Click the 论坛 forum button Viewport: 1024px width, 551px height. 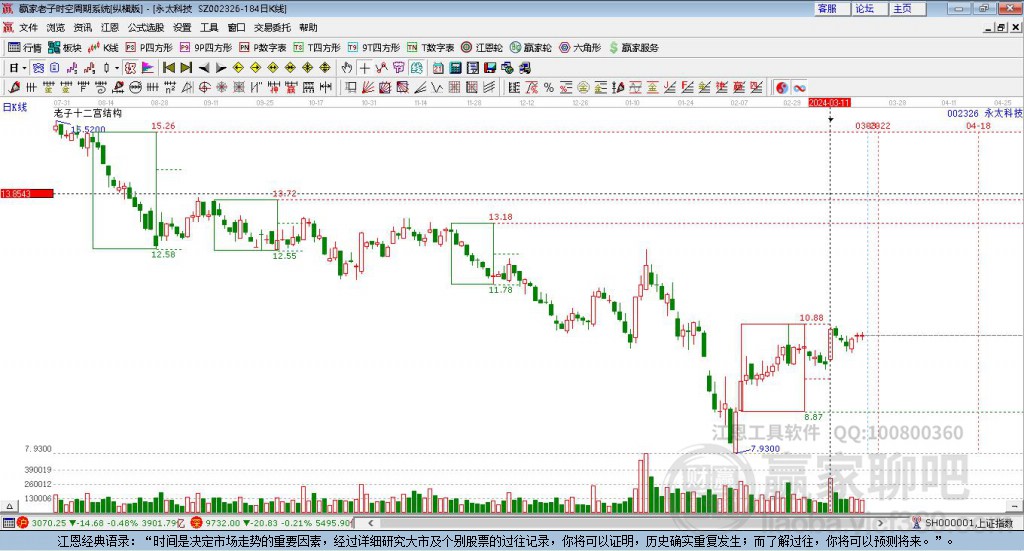pos(870,8)
